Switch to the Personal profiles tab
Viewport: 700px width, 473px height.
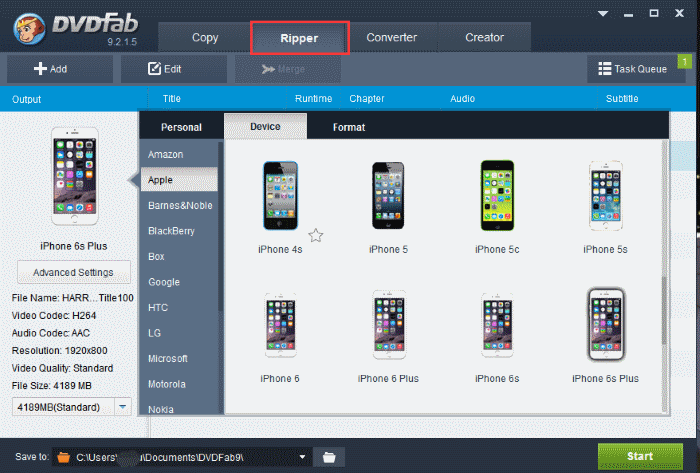[x=181, y=127]
